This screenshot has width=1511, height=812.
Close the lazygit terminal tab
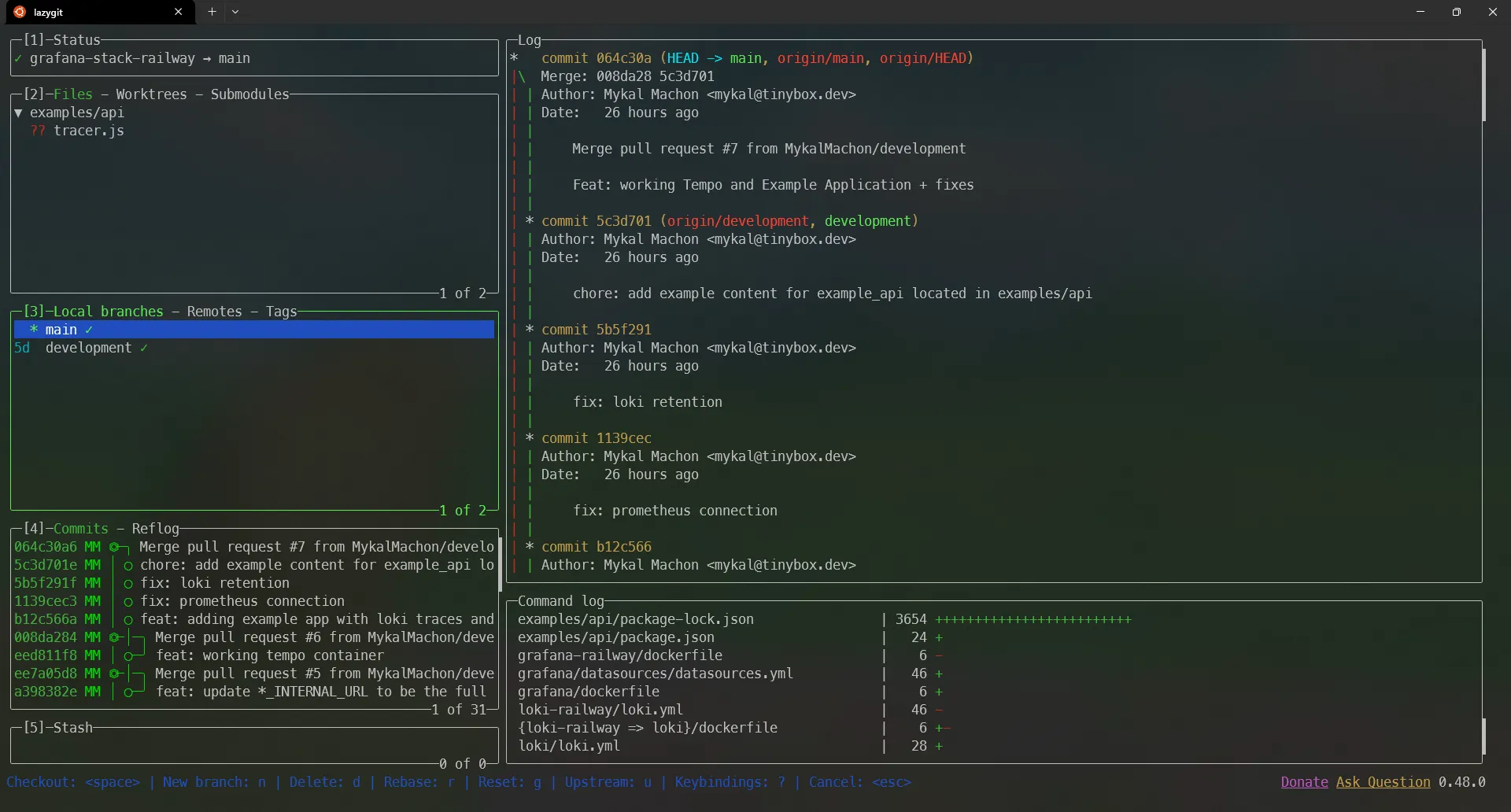[179, 12]
